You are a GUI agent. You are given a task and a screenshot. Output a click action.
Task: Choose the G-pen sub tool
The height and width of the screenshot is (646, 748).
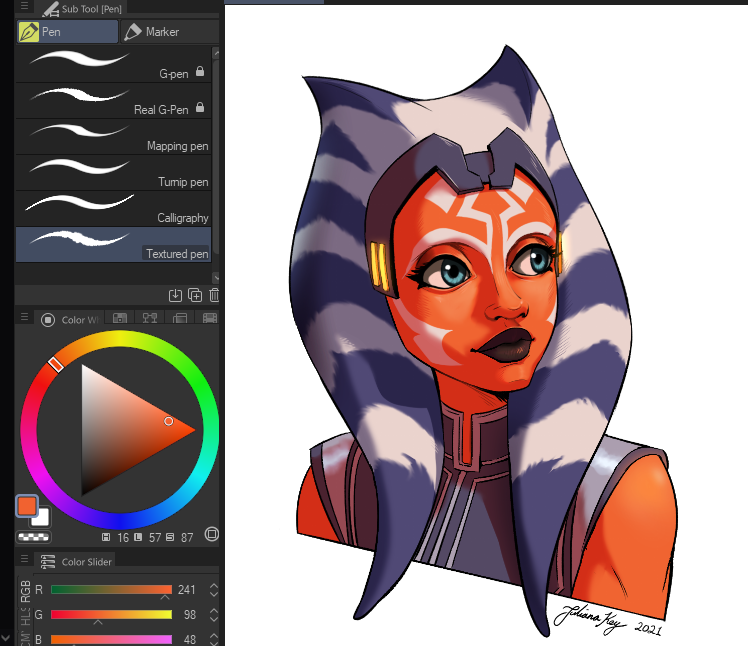(114, 64)
